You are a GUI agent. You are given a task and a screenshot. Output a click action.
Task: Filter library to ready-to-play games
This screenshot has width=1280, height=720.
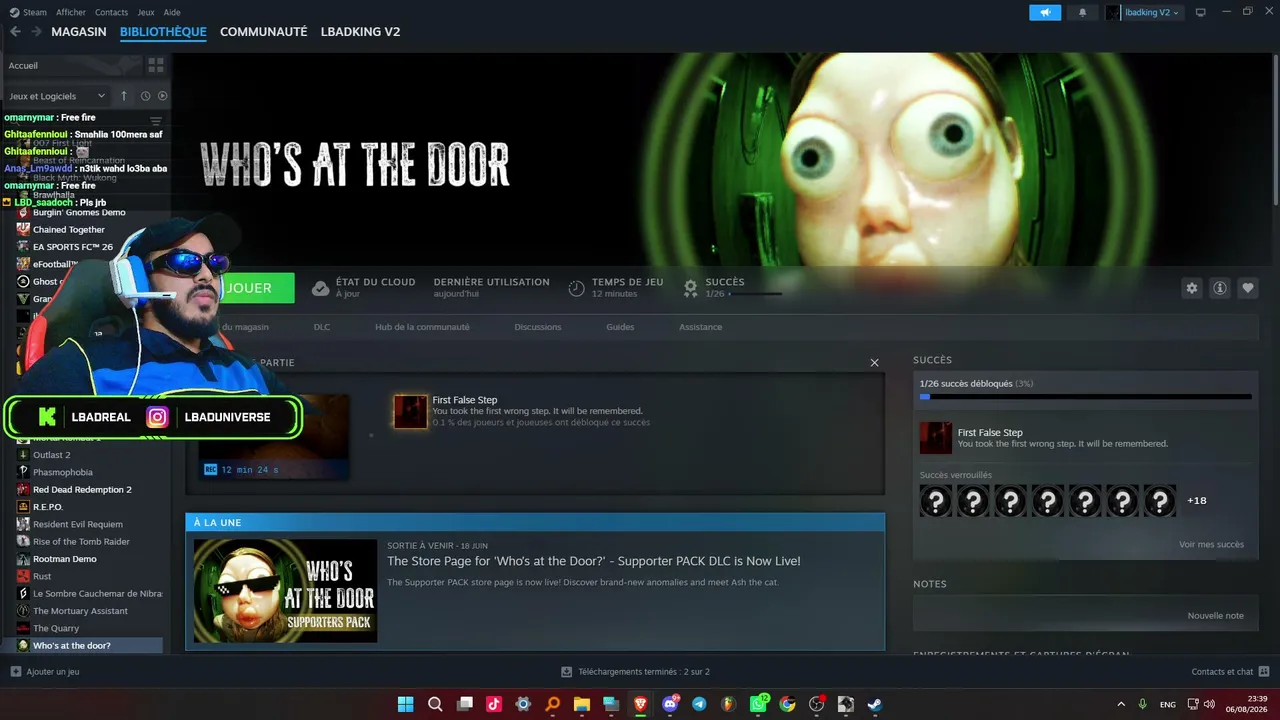[163, 96]
